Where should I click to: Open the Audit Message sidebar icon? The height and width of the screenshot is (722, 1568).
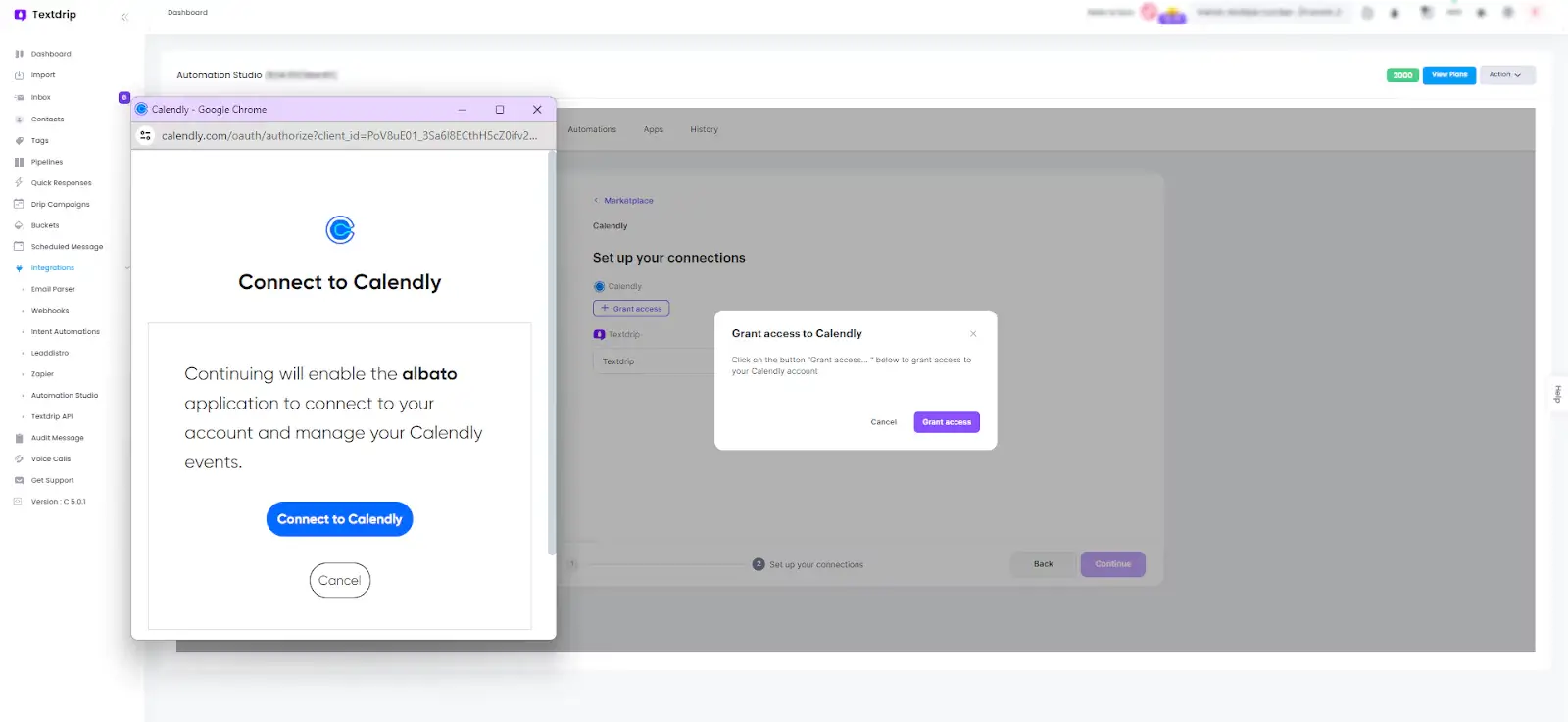(19, 438)
